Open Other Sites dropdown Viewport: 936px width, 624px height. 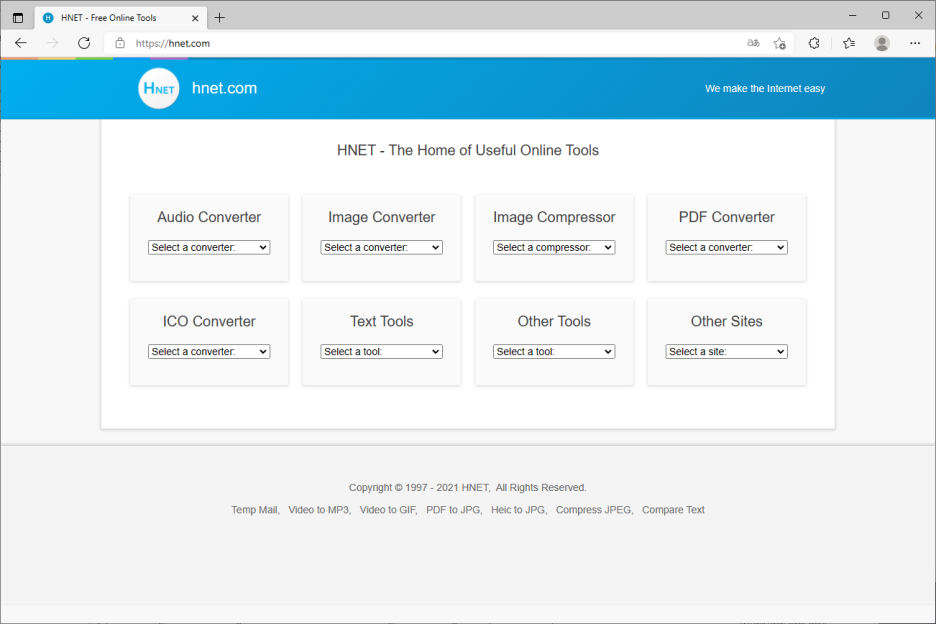(726, 352)
